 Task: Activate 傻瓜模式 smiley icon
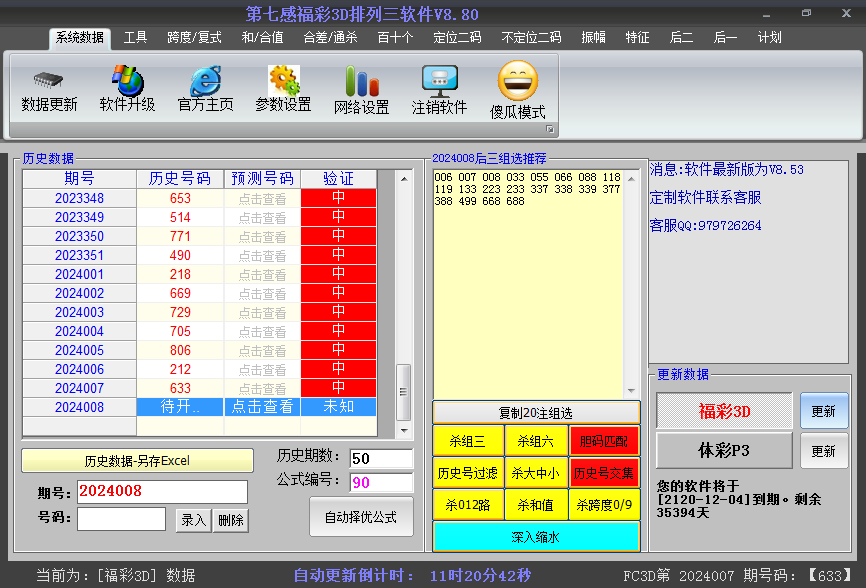pyautogui.click(x=518, y=81)
